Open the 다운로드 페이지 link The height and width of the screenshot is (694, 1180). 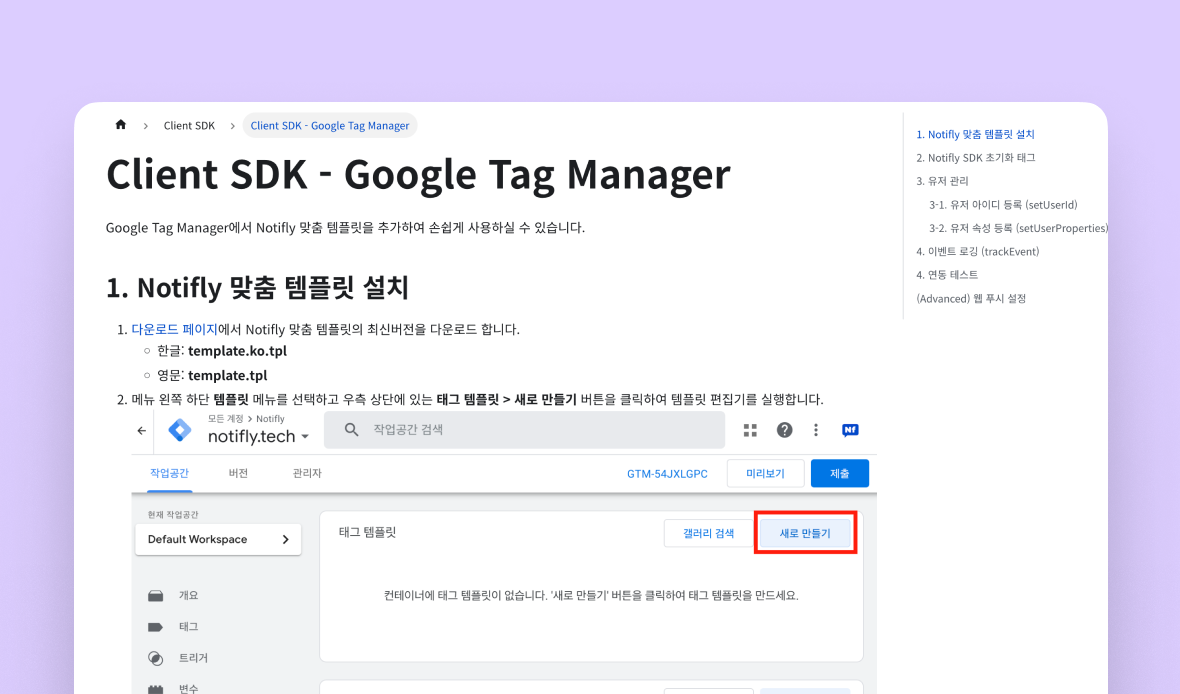pos(174,329)
